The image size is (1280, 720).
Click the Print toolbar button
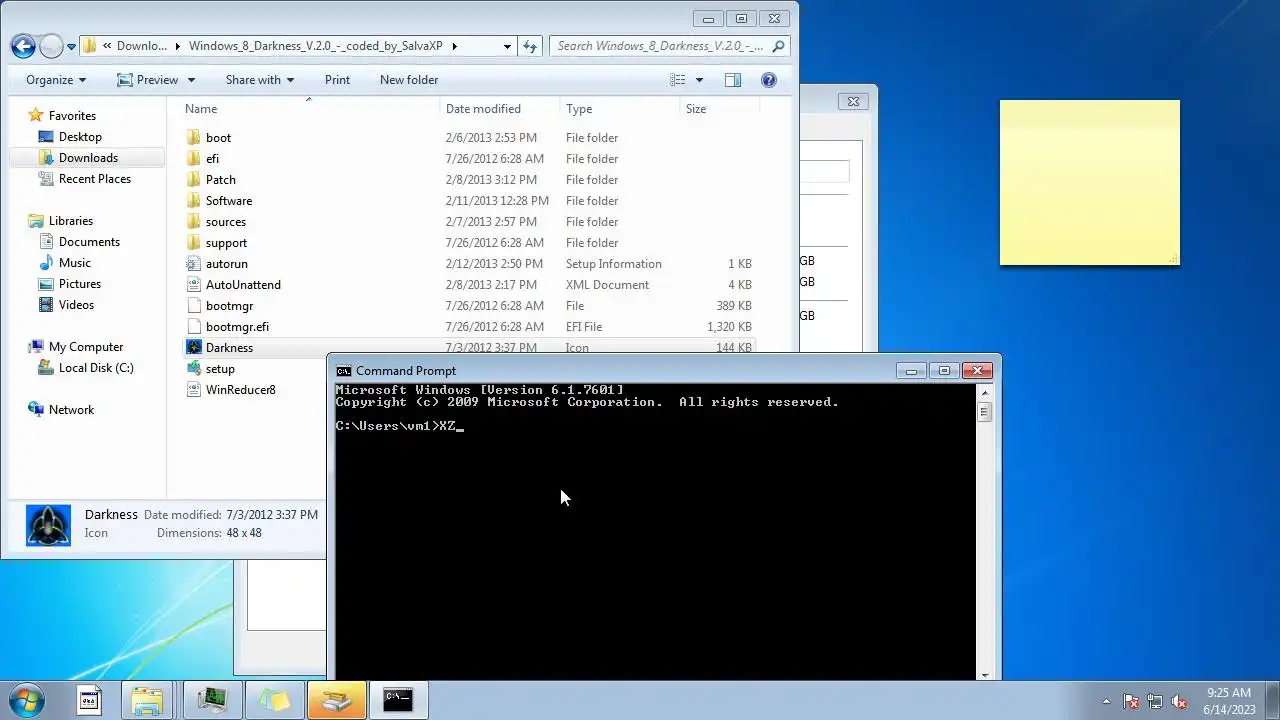(x=337, y=80)
